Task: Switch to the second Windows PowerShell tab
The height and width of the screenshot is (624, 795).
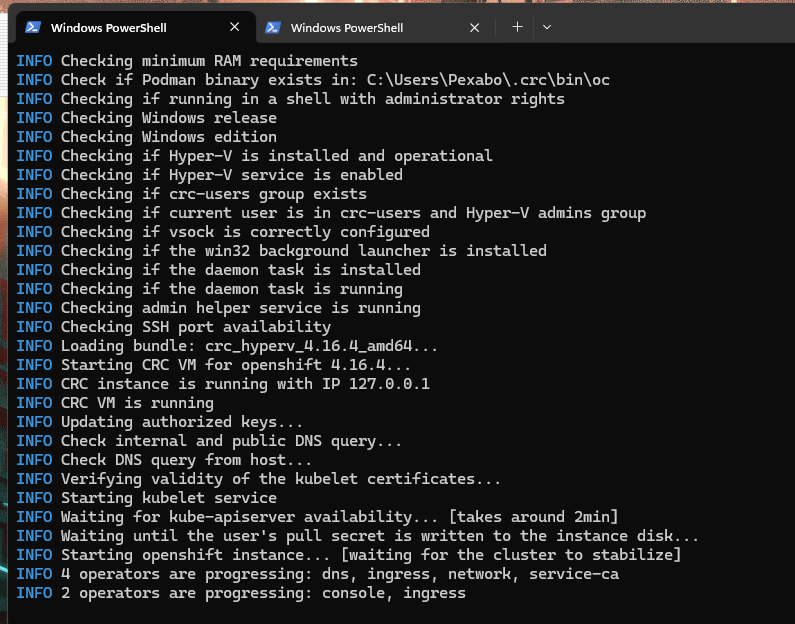Action: (374, 27)
